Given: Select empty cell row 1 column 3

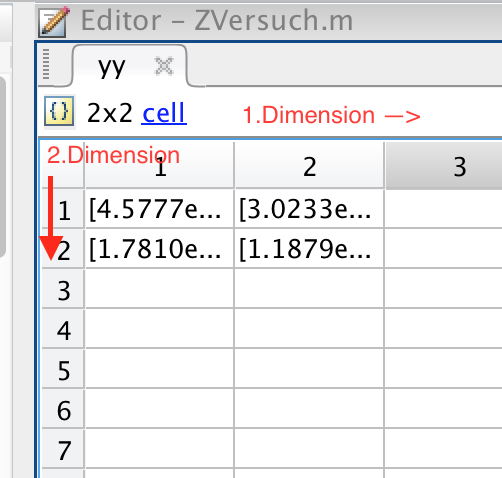Looking at the screenshot, I should (444, 209).
